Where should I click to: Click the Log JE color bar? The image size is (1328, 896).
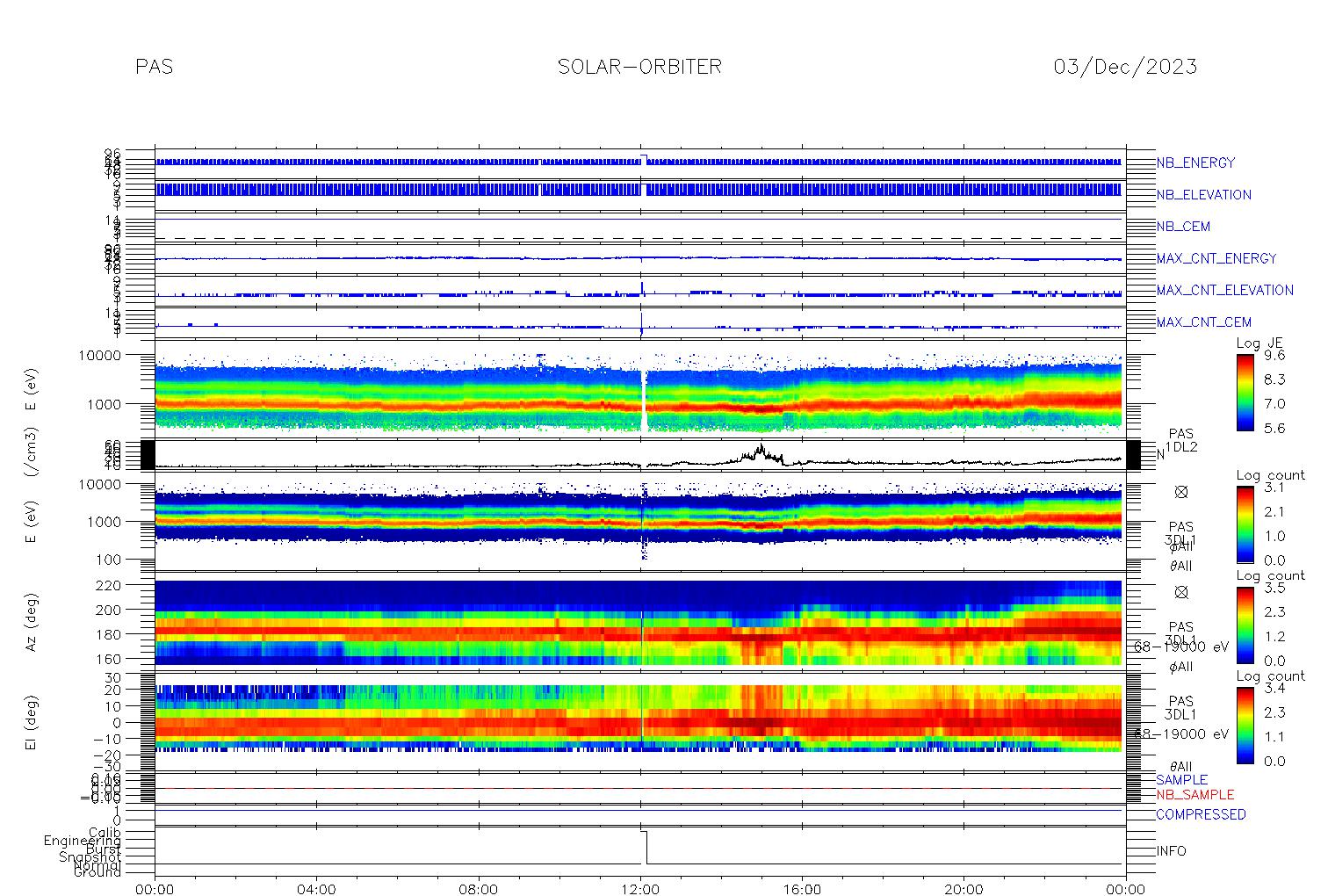click(x=1245, y=392)
